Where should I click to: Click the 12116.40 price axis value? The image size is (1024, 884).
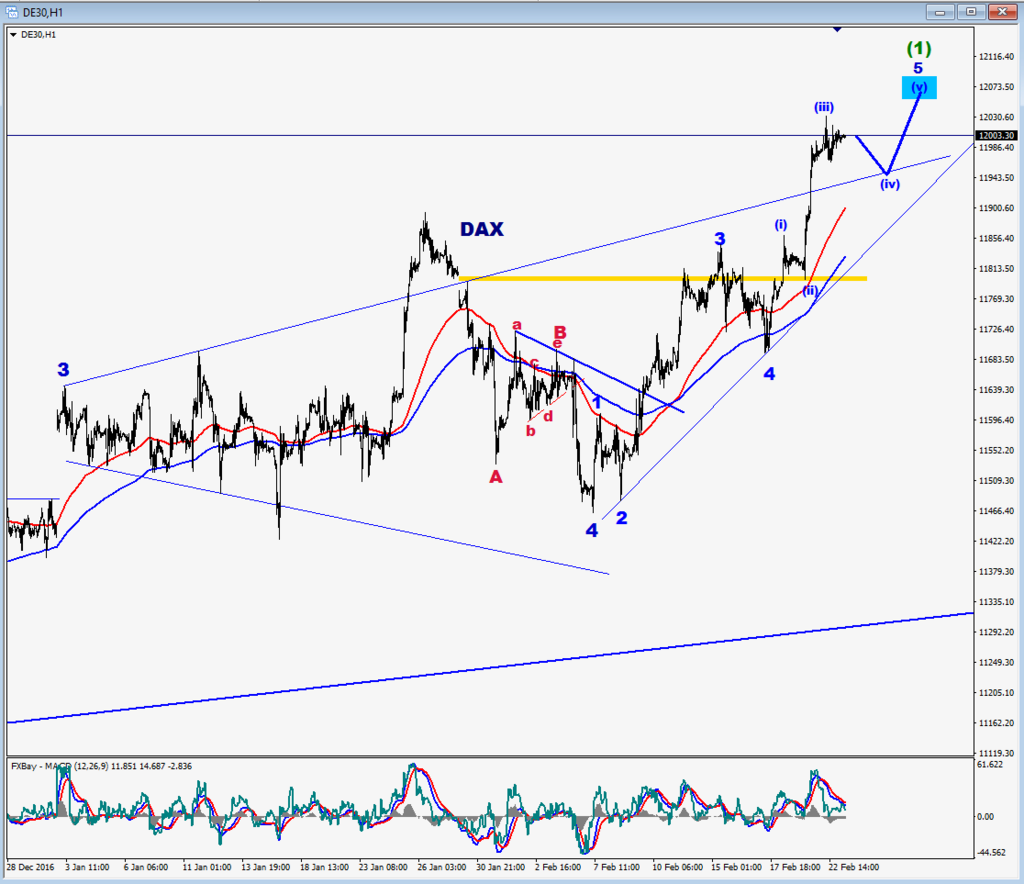click(x=996, y=57)
